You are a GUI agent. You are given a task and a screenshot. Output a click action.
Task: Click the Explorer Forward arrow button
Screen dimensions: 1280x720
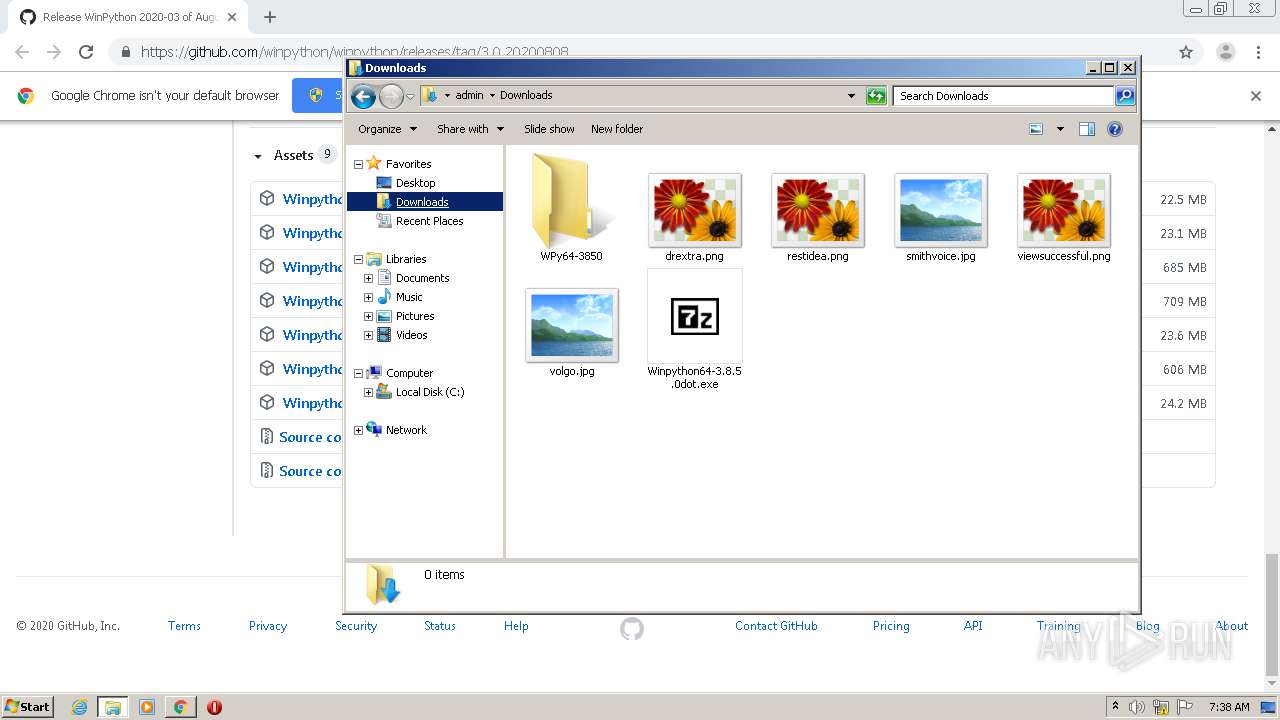click(x=391, y=96)
